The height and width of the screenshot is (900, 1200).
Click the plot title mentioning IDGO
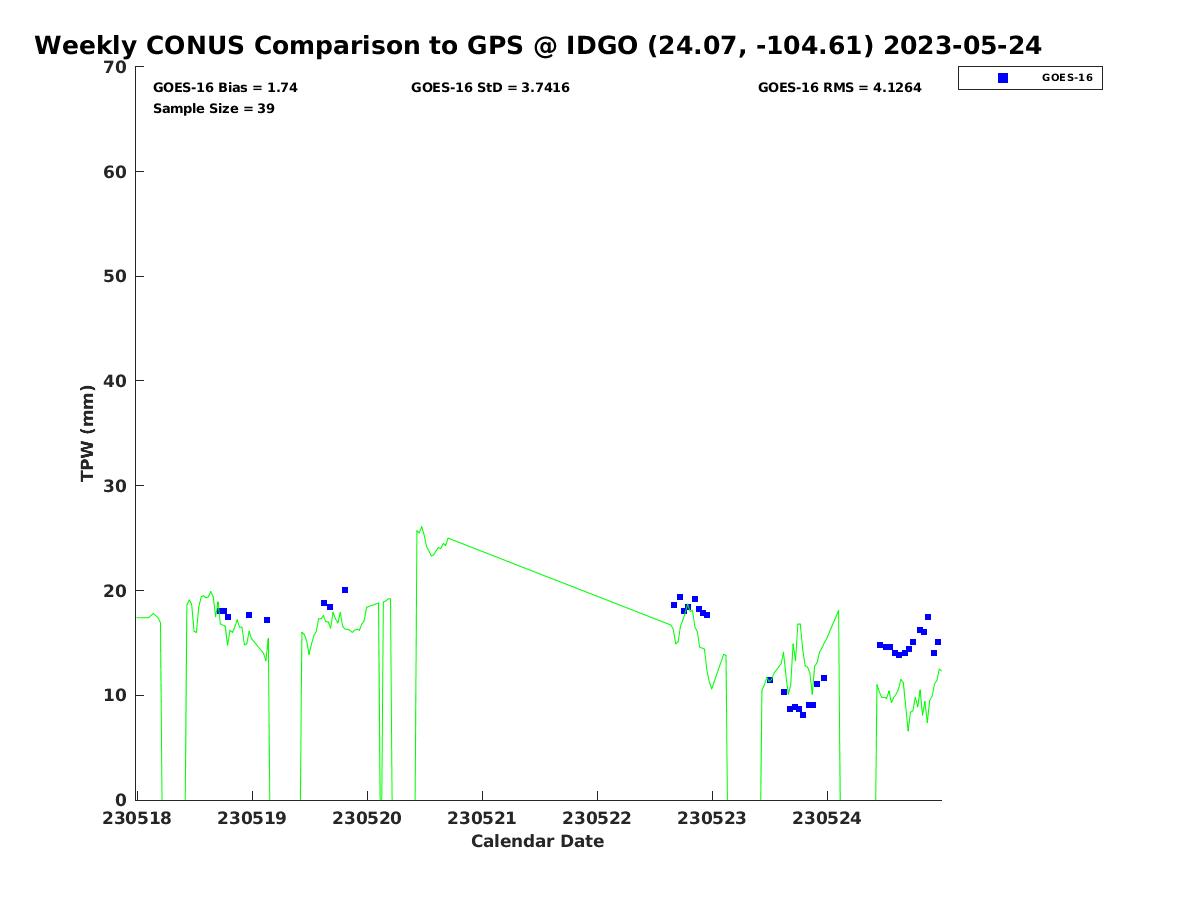(x=538, y=46)
